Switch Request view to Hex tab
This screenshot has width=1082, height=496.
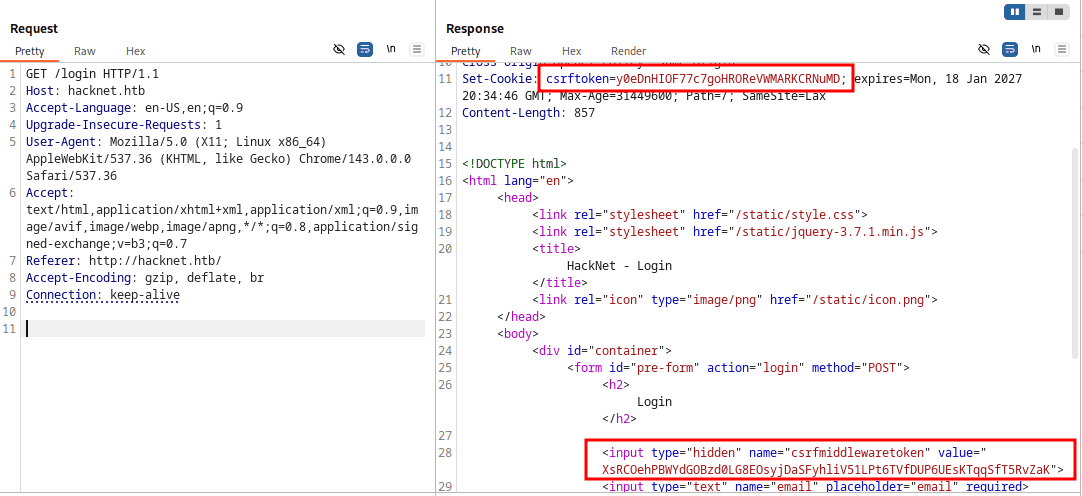pos(135,51)
